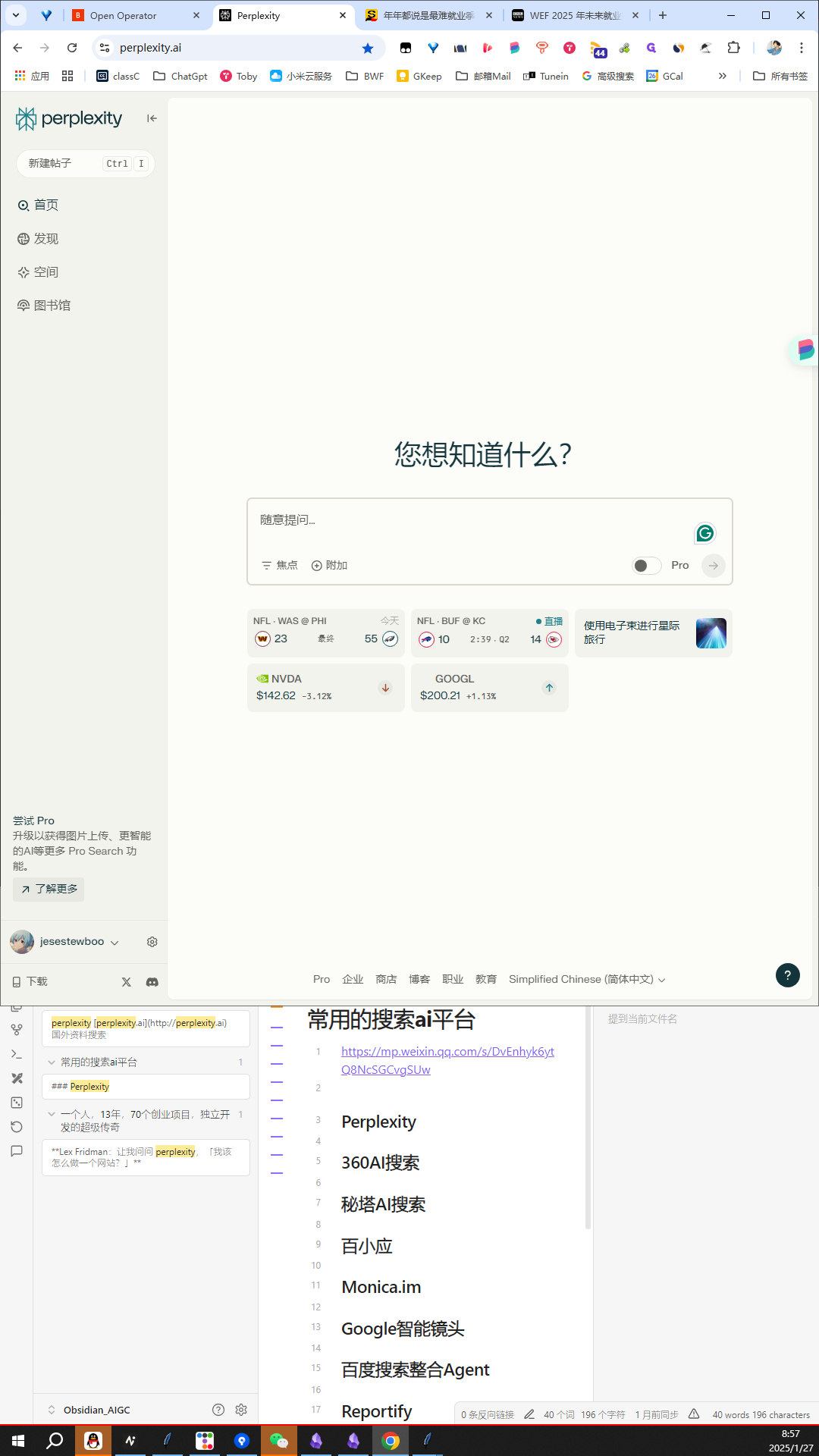Open Perplexity account settings gear
The width and height of the screenshot is (819, 1456).
click(152, 942)
